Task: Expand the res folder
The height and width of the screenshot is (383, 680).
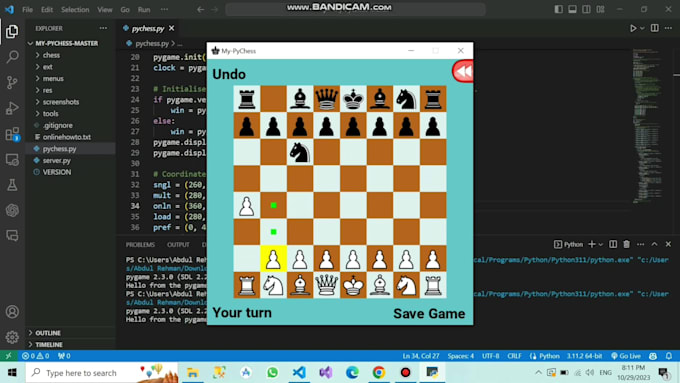Action: tap(47, 90)
